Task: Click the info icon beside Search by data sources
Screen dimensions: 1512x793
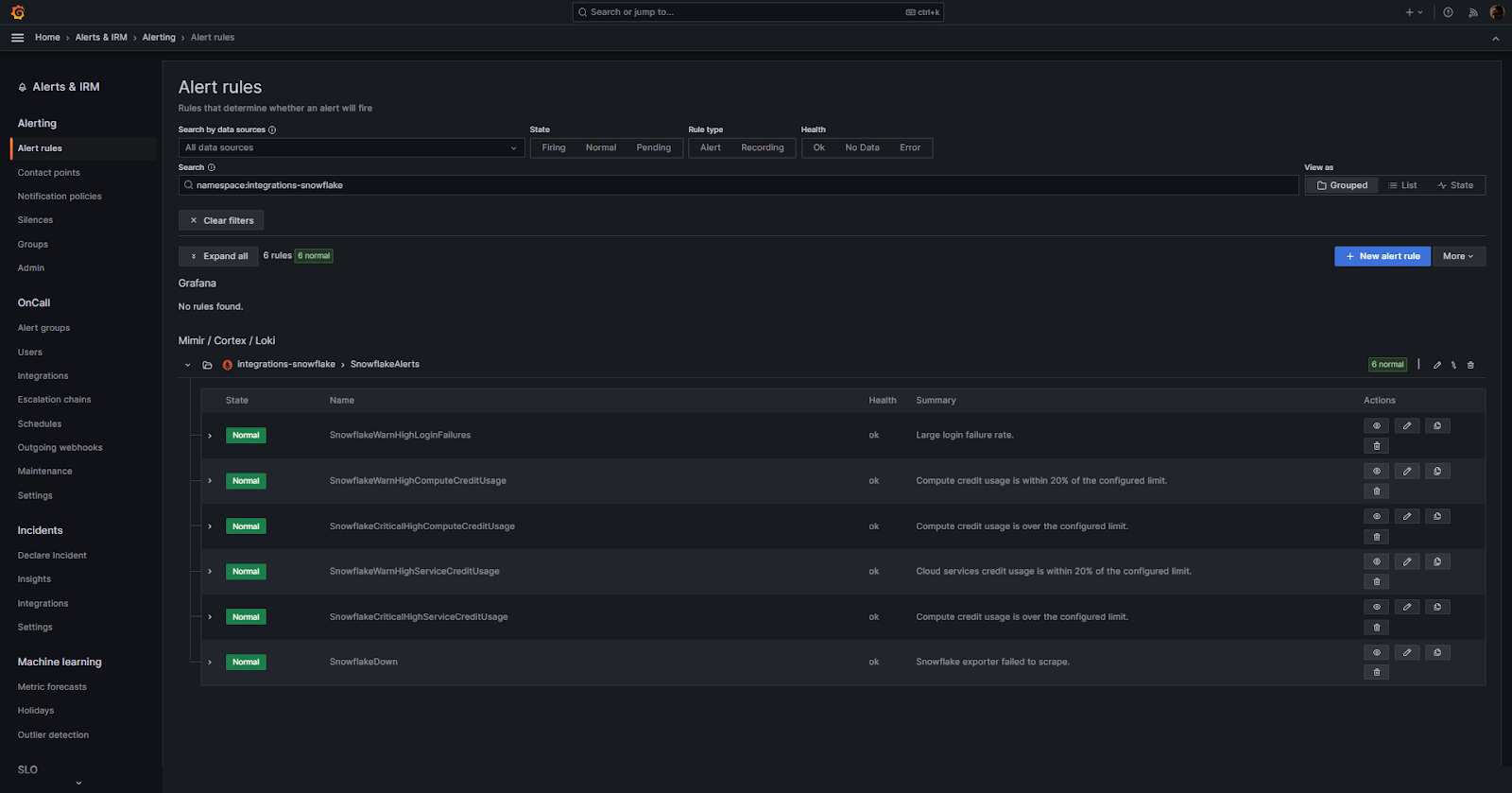Action: pyautogui.click(x=272, y=129)
